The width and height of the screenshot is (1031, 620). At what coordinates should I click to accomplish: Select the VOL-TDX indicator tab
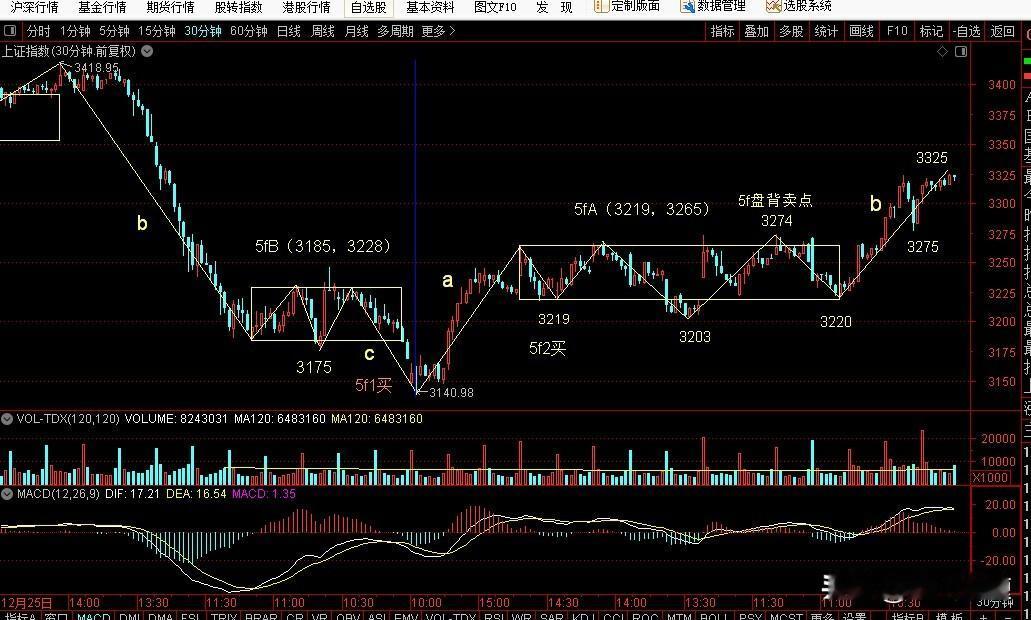point(450,616)
